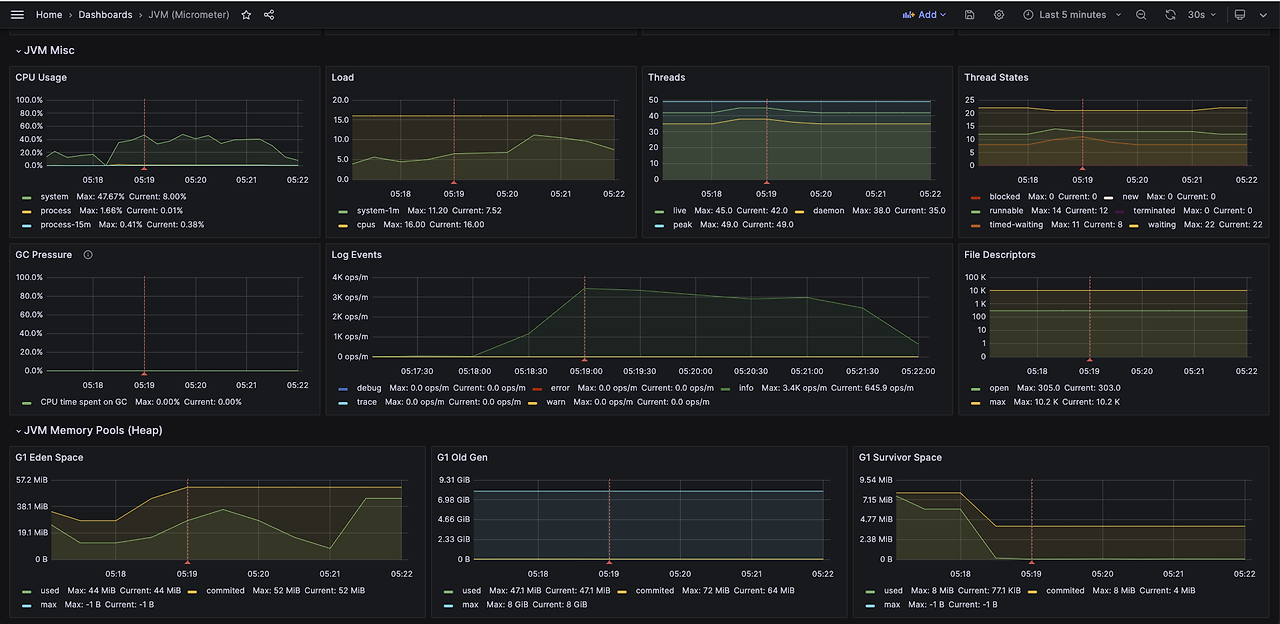Open the 30s refresh interval dropdown

tap(1202, 15)
